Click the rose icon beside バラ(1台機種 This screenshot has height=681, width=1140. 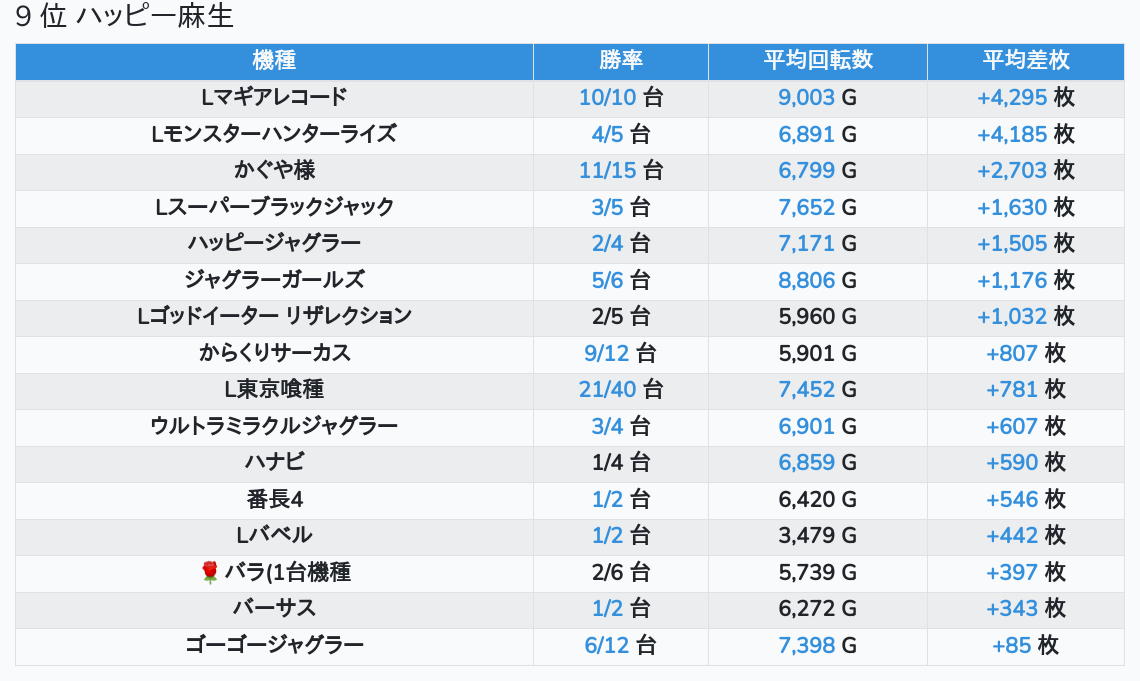click(x=209, y=572)
